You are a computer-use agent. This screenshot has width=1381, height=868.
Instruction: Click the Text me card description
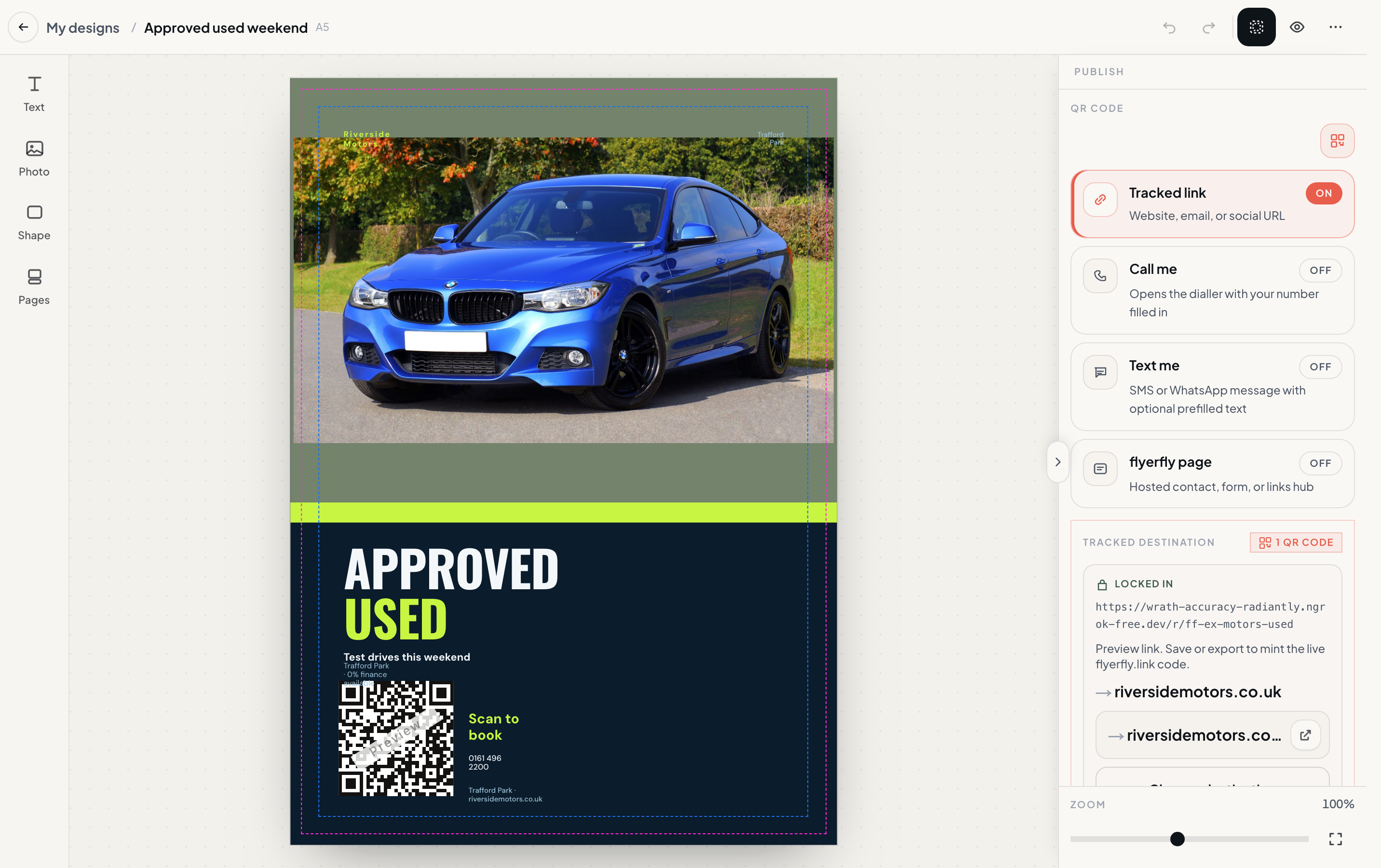pyautogui.click(x=1217, y=399)
